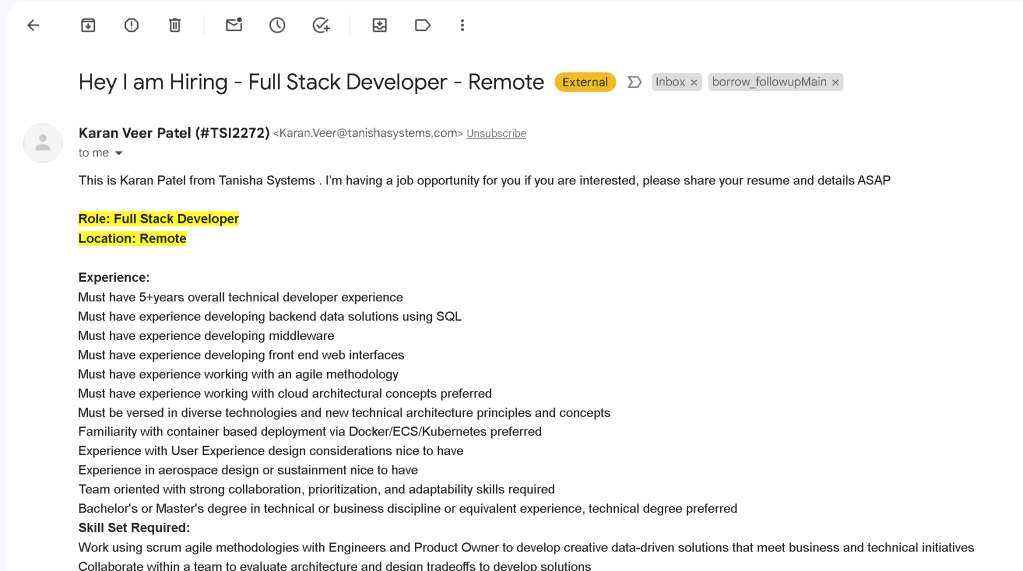Click the Unsubscribe link
Screen dimensions: 1023x571
pos(496,133)
